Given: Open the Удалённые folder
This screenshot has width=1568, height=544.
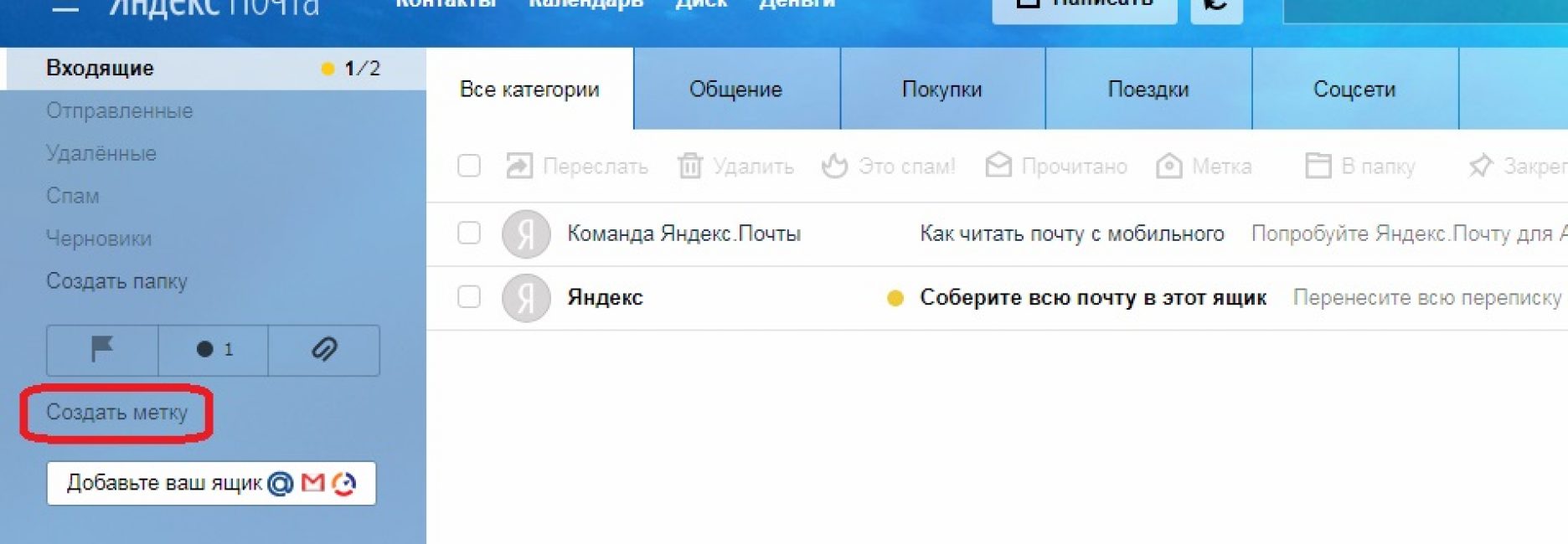Looking at the screenshot, I should pyautogui.click(x=101, y=153).
